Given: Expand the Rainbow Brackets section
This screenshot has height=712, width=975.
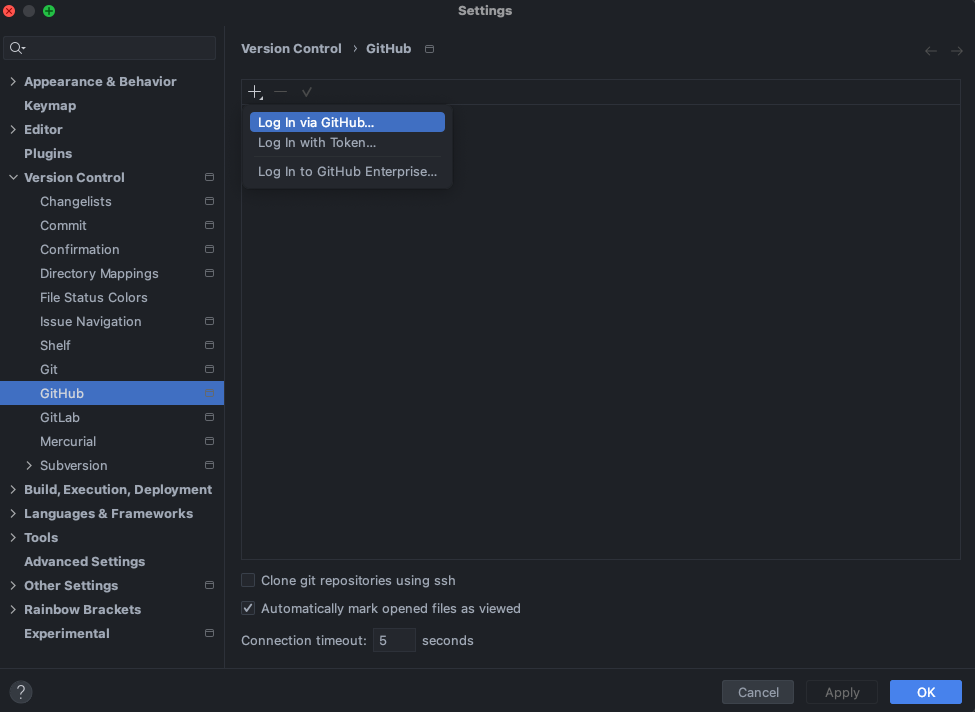Looking at the screenshot, I should 13,609.
